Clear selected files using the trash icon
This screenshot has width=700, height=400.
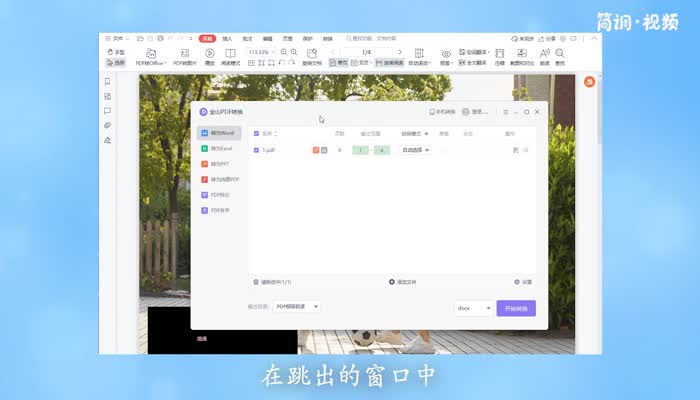(256, 282)
